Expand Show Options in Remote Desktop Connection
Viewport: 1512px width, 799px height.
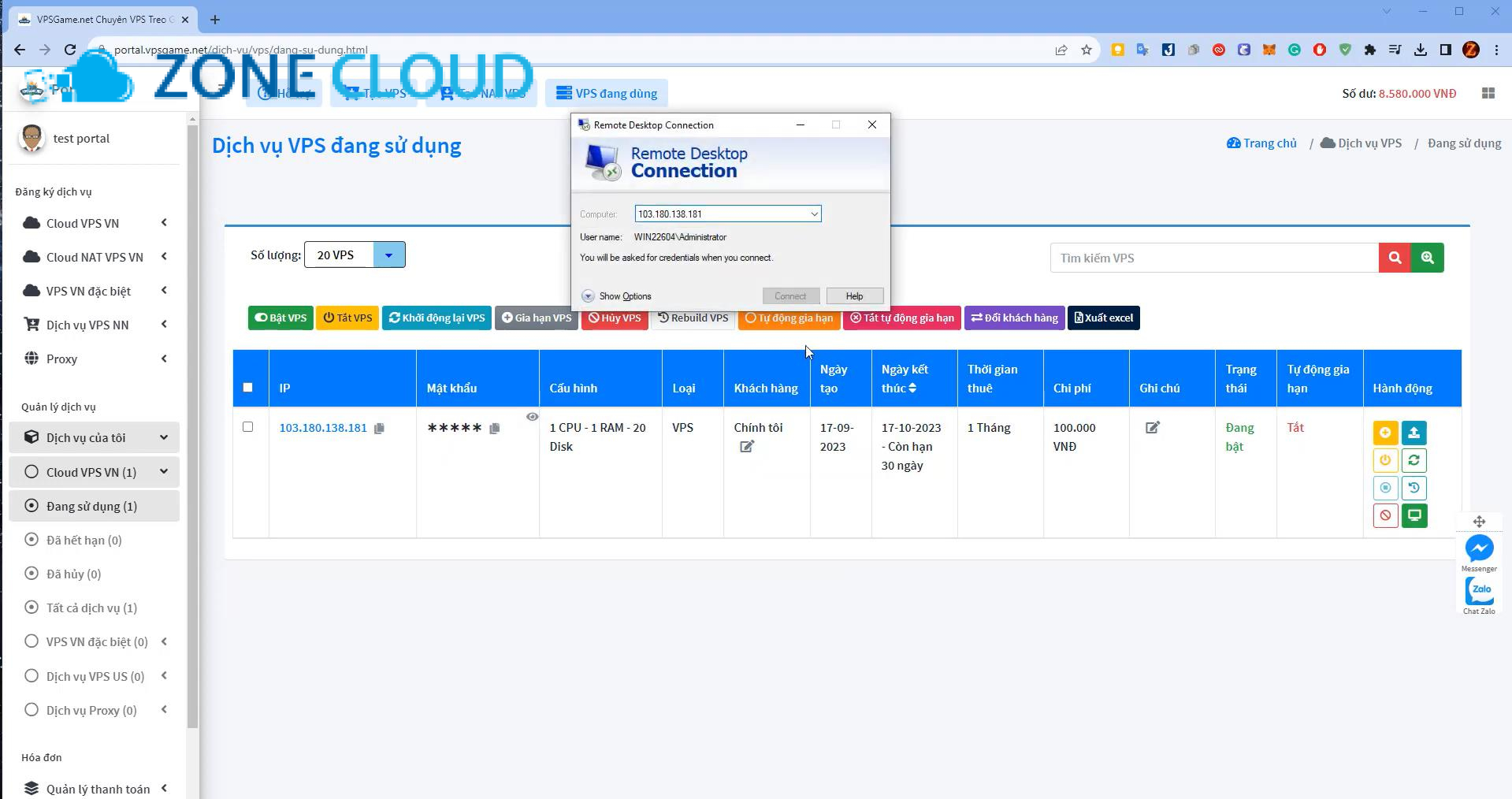(617, 295)
